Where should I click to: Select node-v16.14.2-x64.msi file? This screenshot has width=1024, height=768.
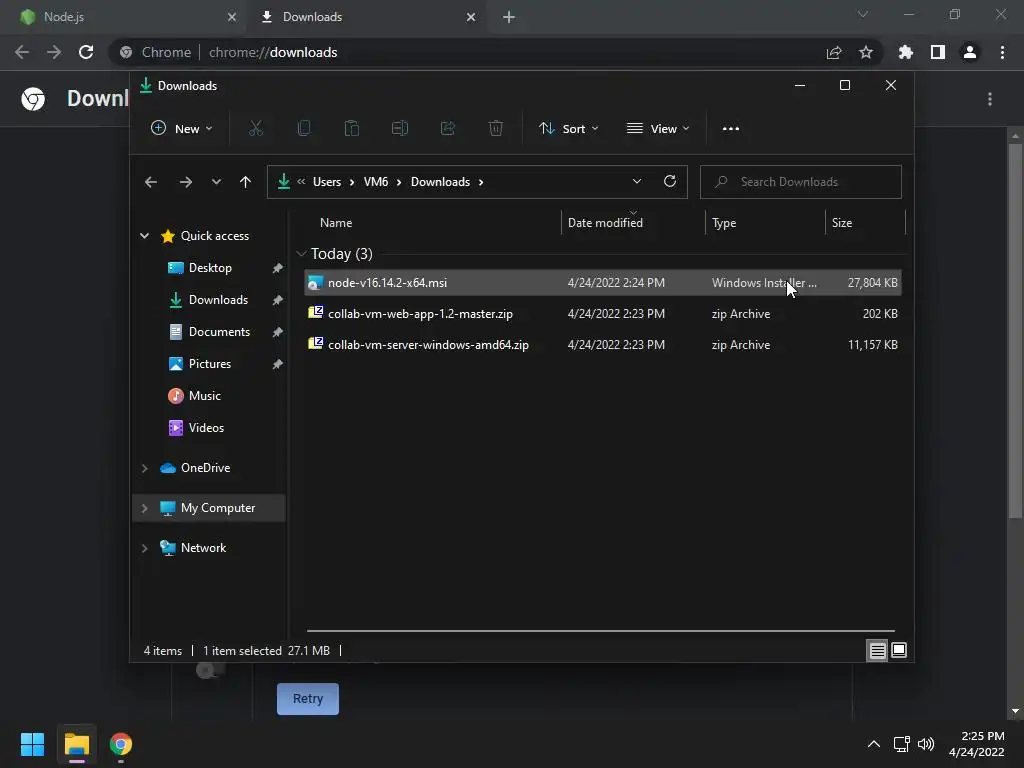point(603,283)
